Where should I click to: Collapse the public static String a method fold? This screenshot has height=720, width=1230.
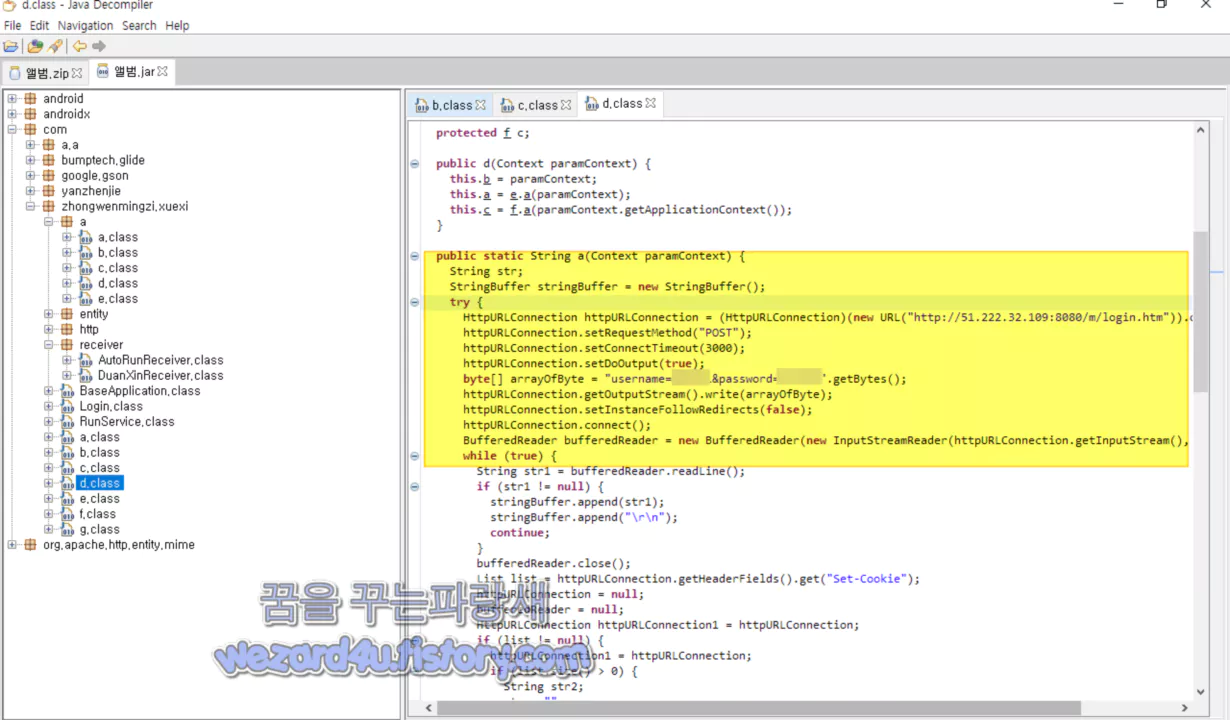click(x=415, y=256)
